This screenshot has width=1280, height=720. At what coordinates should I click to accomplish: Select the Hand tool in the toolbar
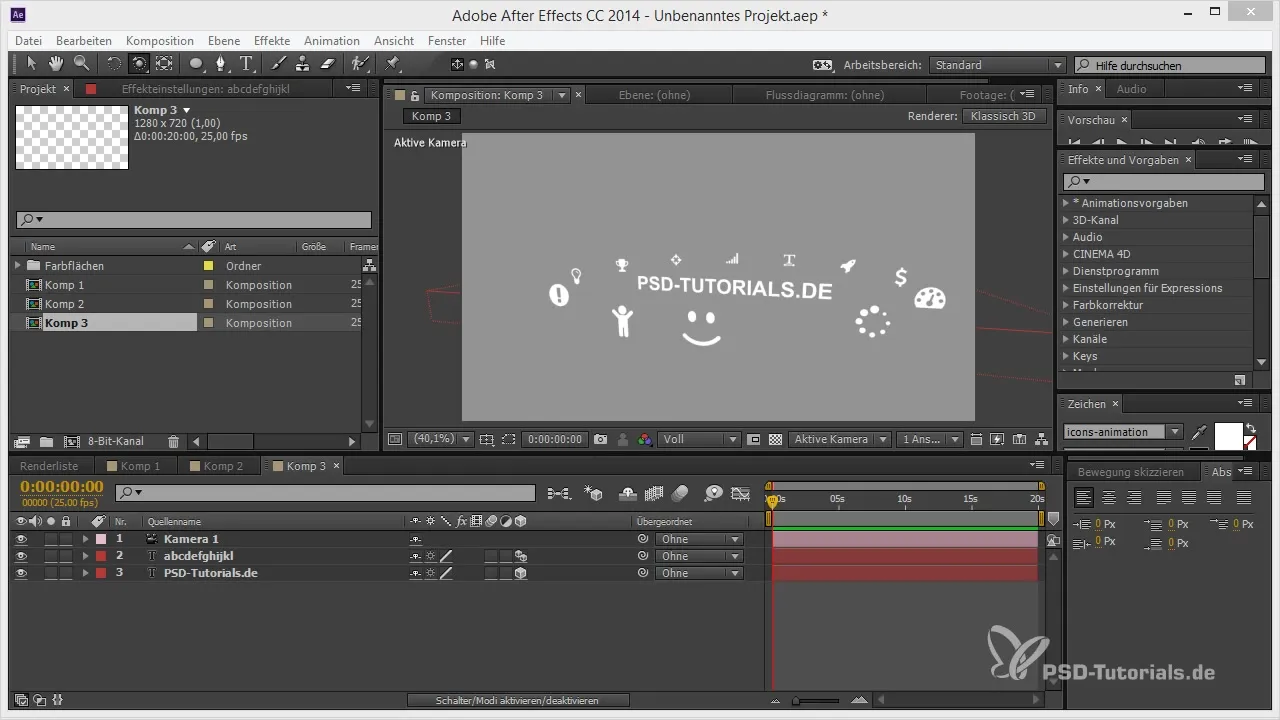[56, 64]
